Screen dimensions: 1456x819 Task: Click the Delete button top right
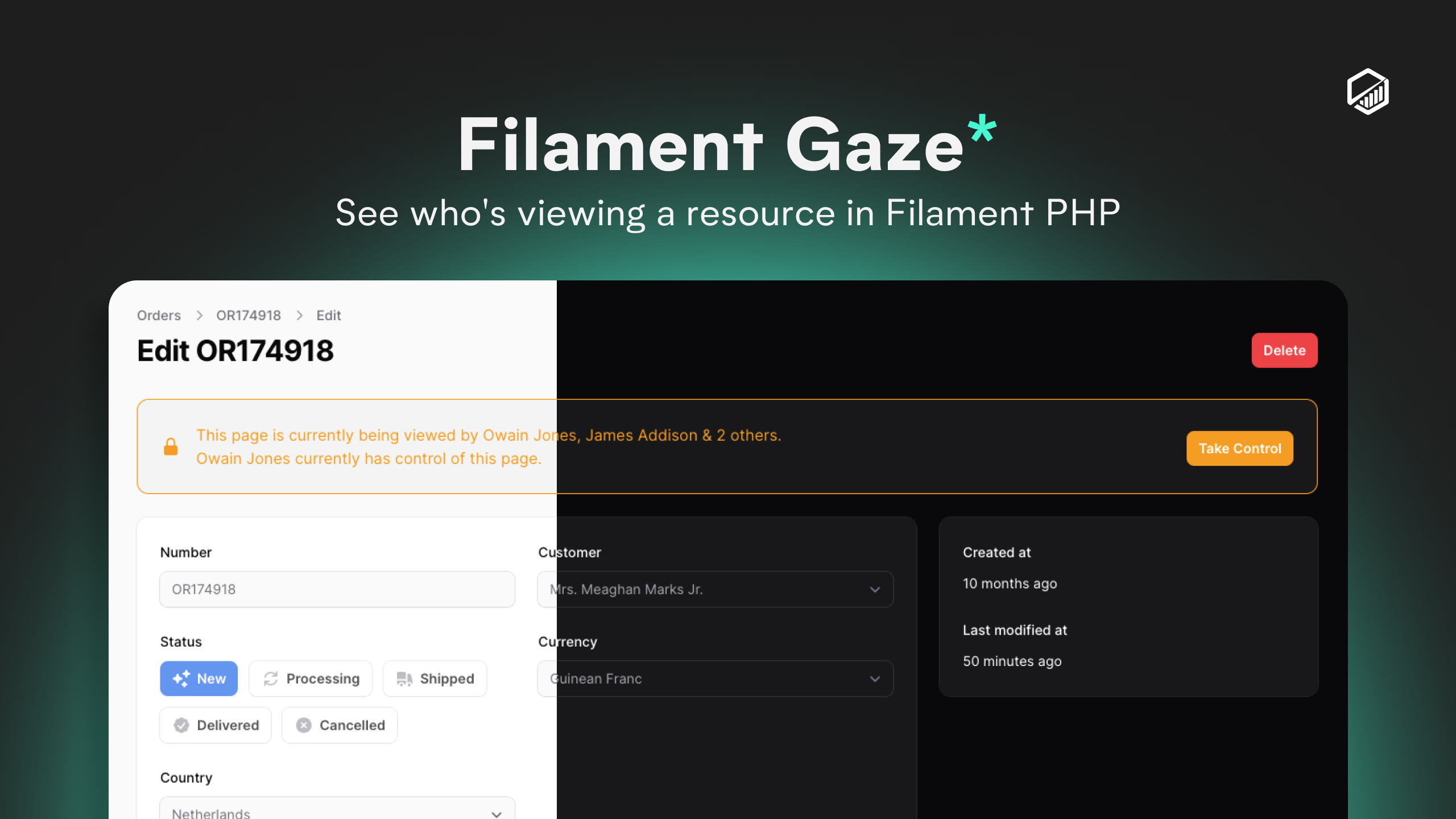[x=1284, y=350]
